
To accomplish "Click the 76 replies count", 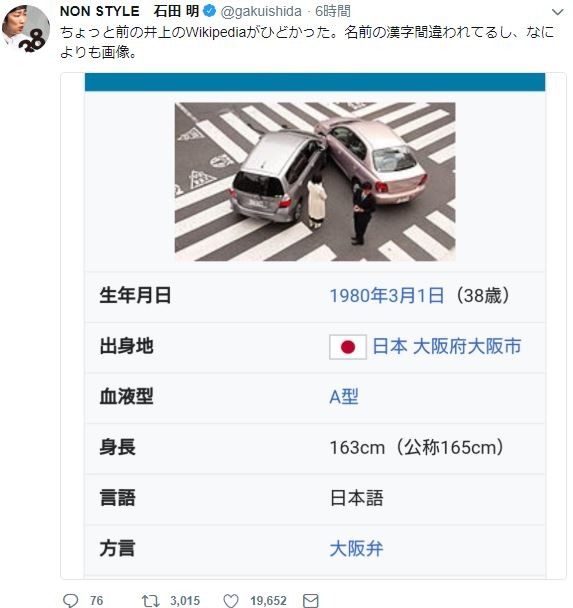I will point(96,601).
